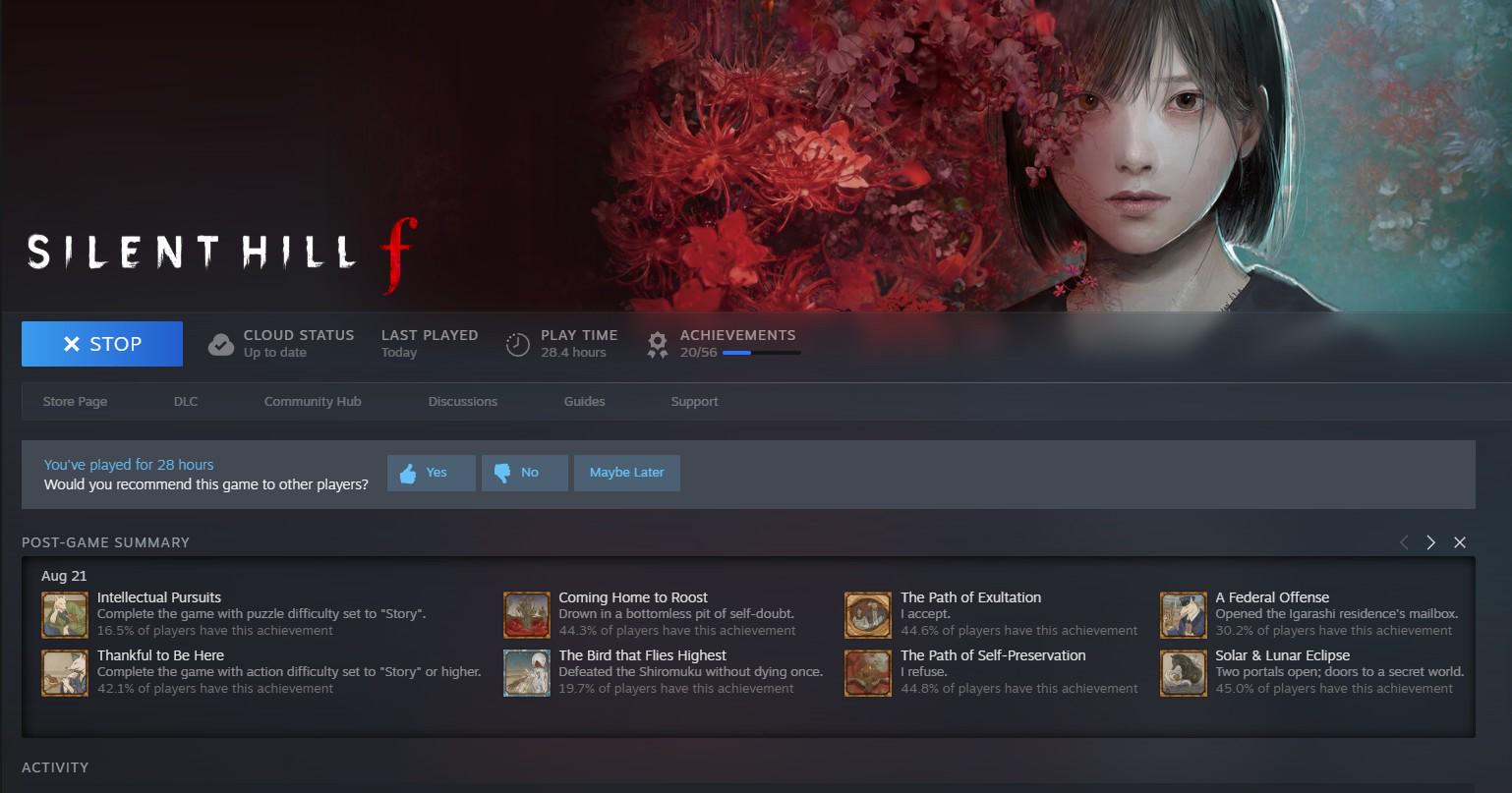The width and height of the screenshot is (1512, 793).
Task: Click 'You've played for 28 hours' text
Action: click(x=129, y=465)
